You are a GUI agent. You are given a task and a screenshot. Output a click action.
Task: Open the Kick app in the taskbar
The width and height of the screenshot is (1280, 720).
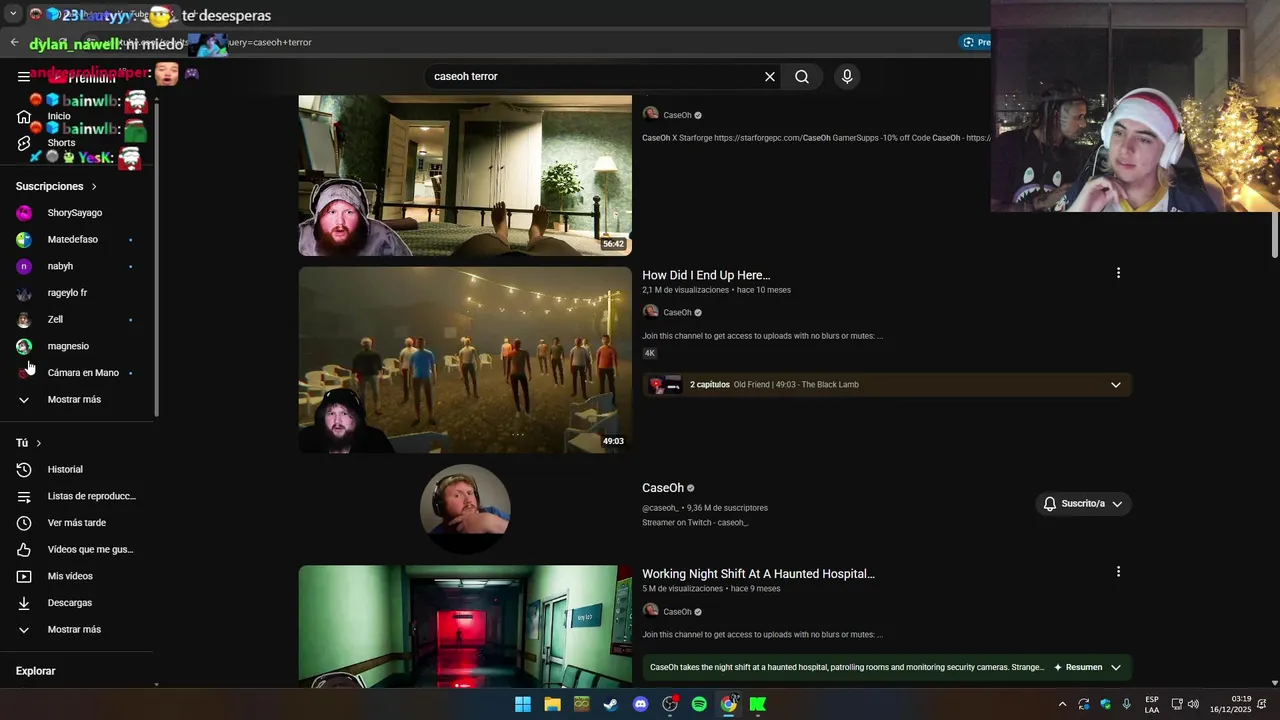tap(758, 704)
